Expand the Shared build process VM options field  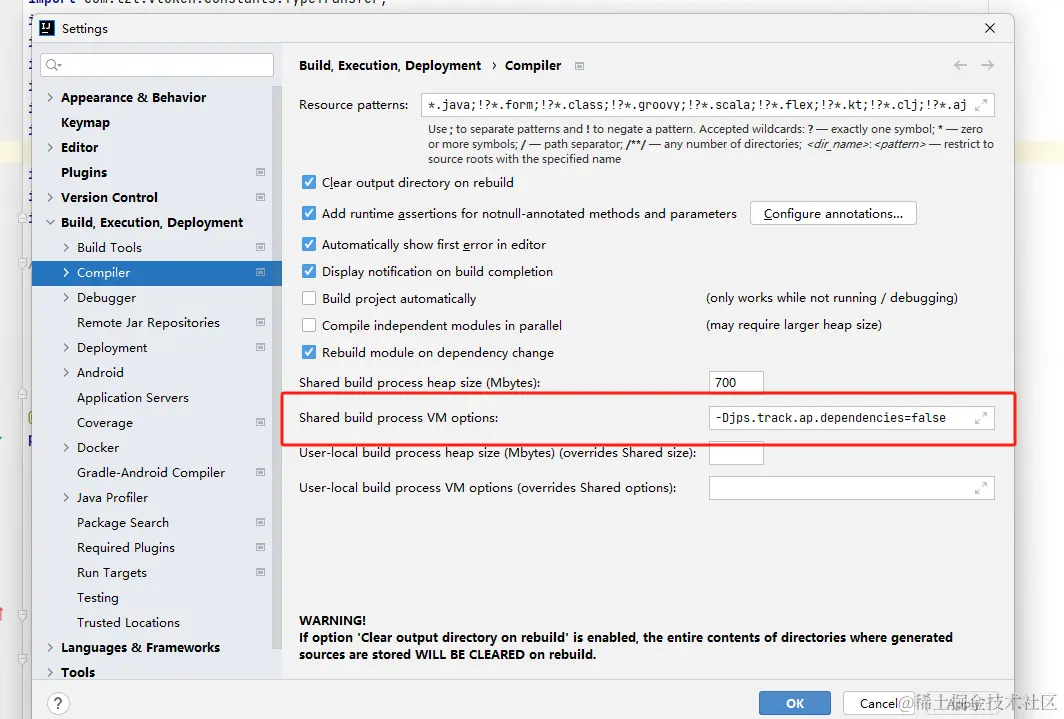981,418
